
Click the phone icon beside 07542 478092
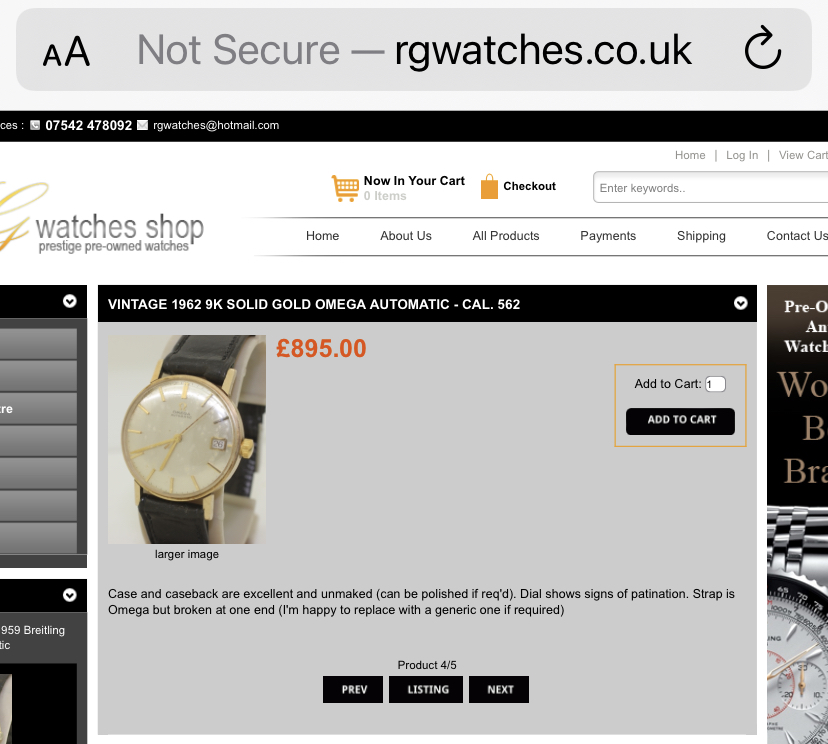[x=35, y=125]
